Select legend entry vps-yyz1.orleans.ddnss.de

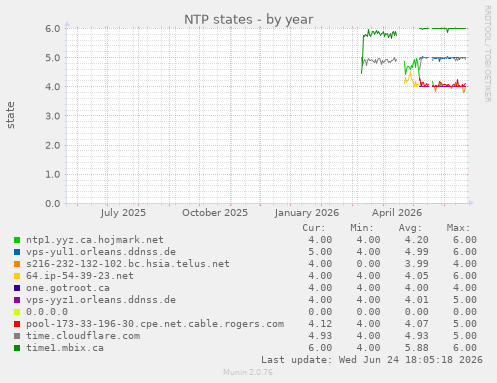(101, 300)
